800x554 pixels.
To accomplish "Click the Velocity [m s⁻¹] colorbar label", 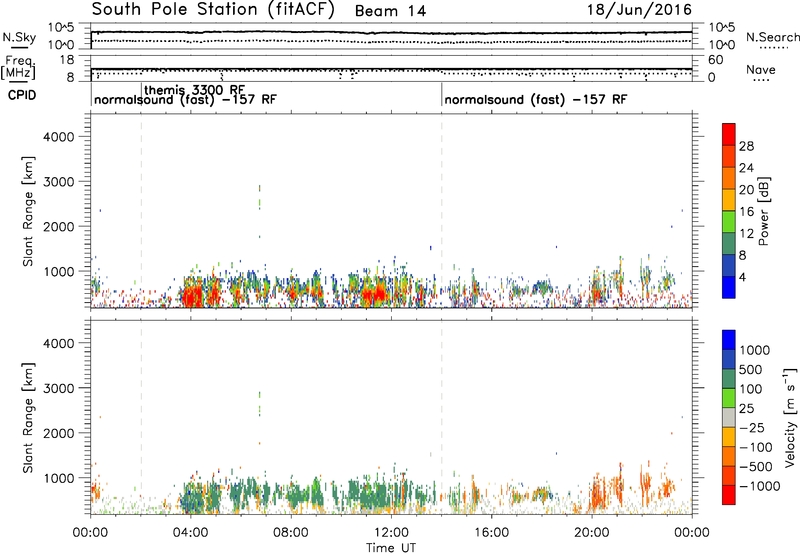I will point(789,417).
